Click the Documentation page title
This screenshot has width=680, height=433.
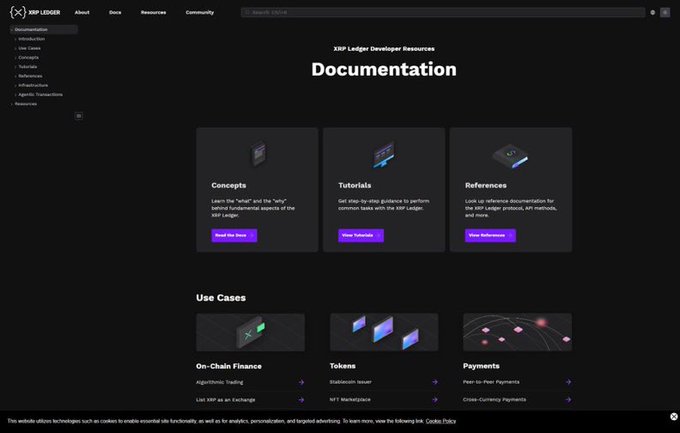point(384,69)
